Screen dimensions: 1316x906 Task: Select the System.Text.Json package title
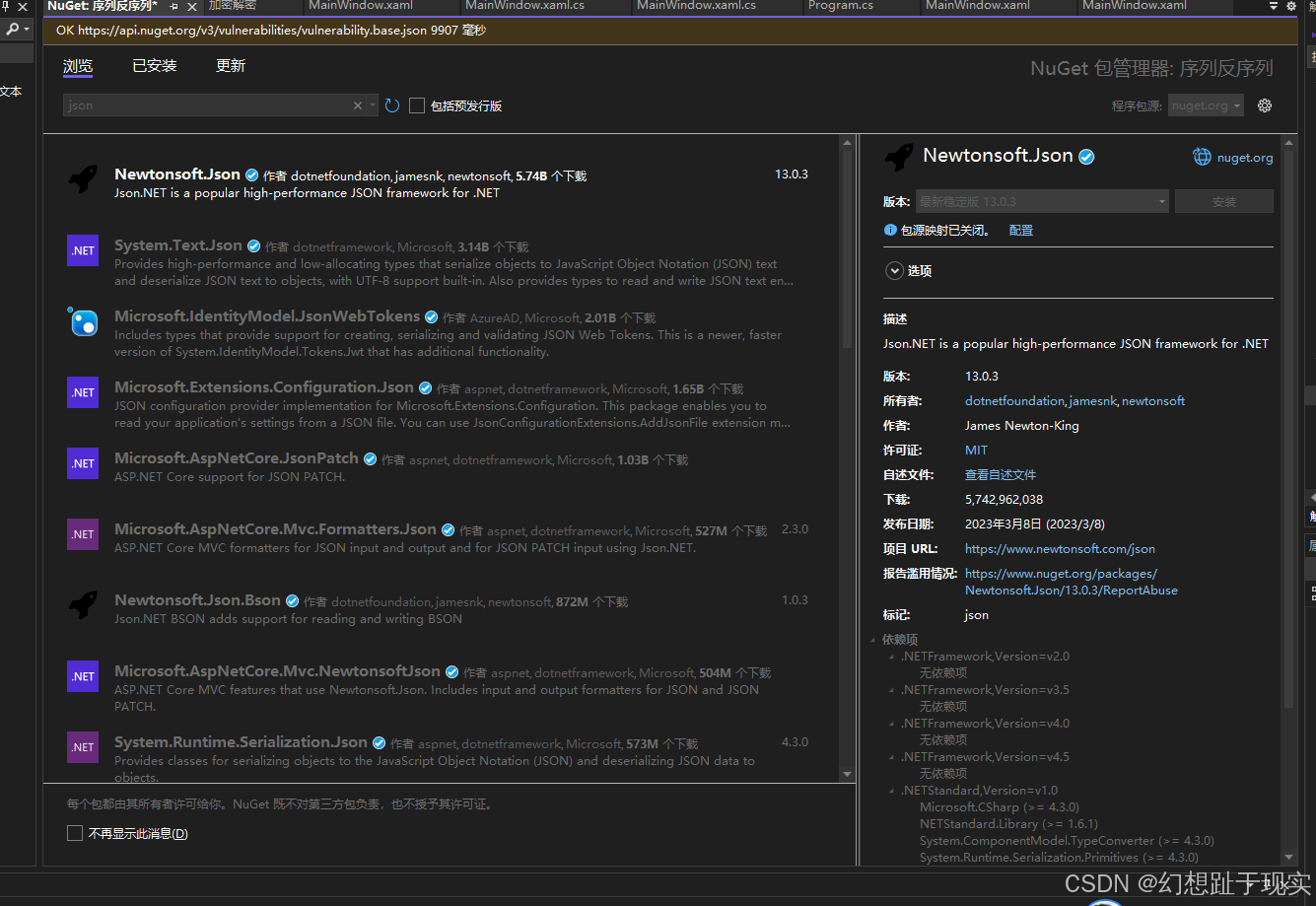coord(178,245)
